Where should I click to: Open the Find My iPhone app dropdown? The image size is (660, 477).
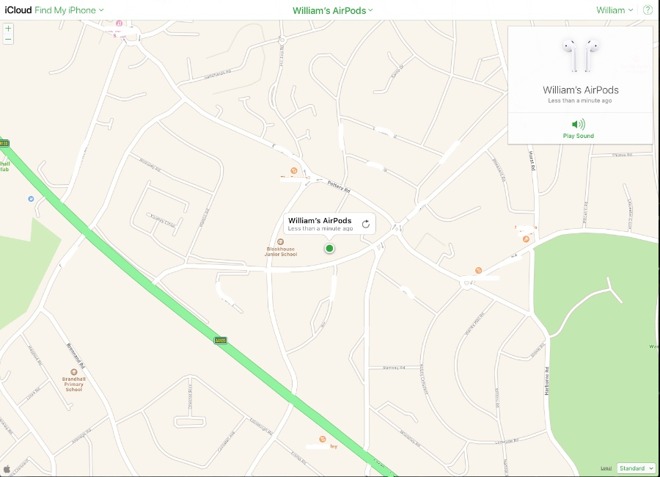pos(69,10)
